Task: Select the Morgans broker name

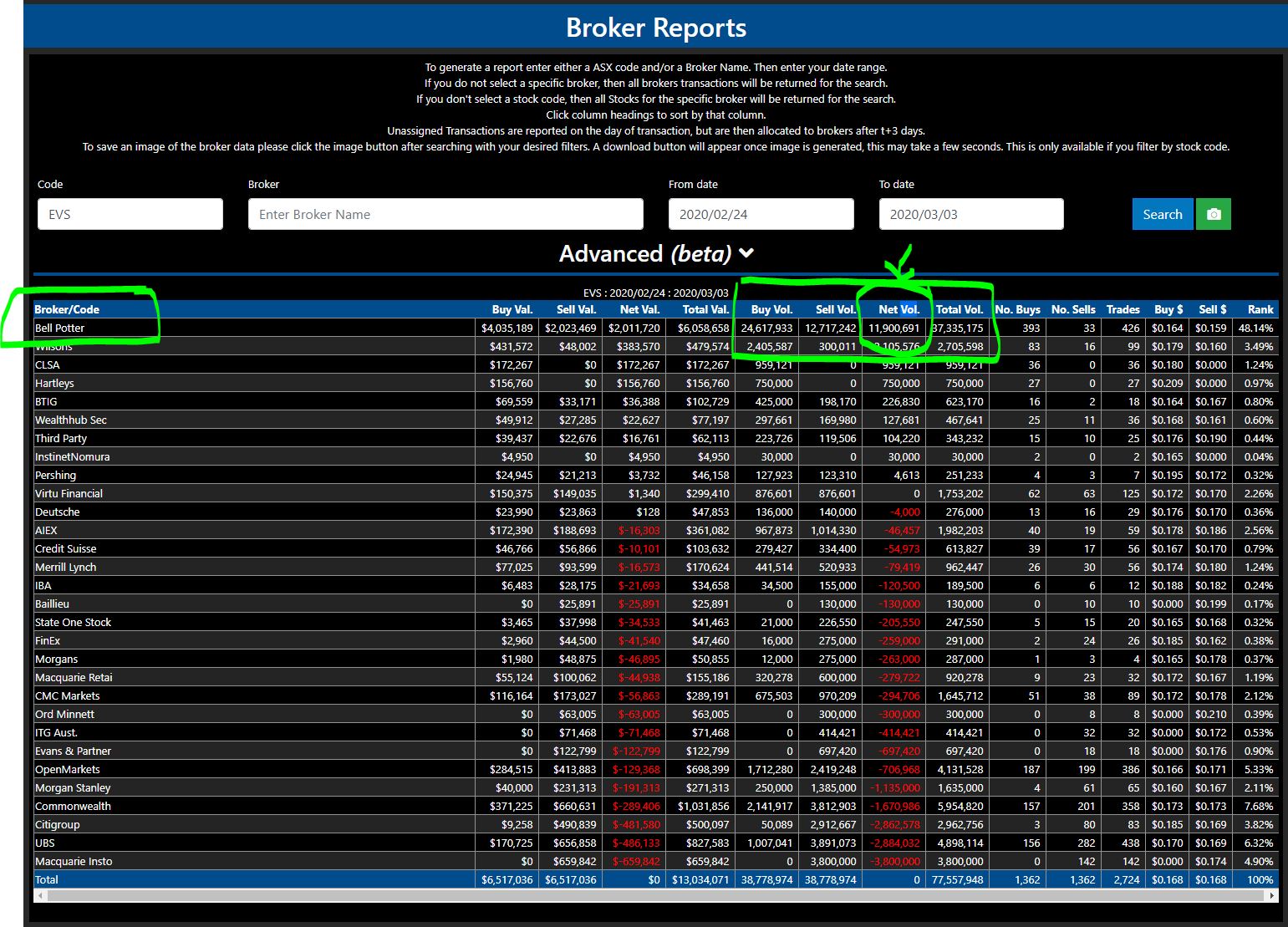Action: coord(56,659)
